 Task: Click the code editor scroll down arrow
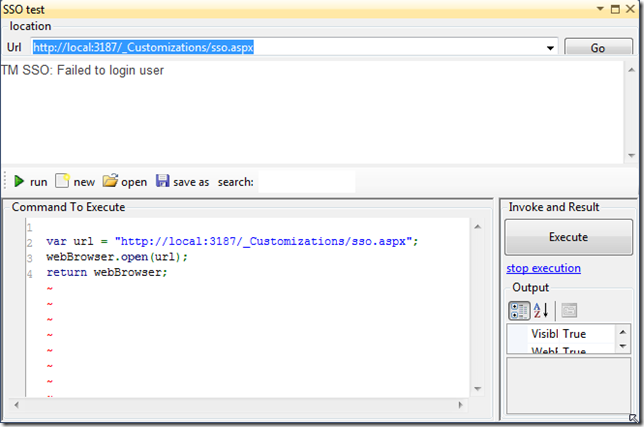pyautogui.click(x=477, y=388)
